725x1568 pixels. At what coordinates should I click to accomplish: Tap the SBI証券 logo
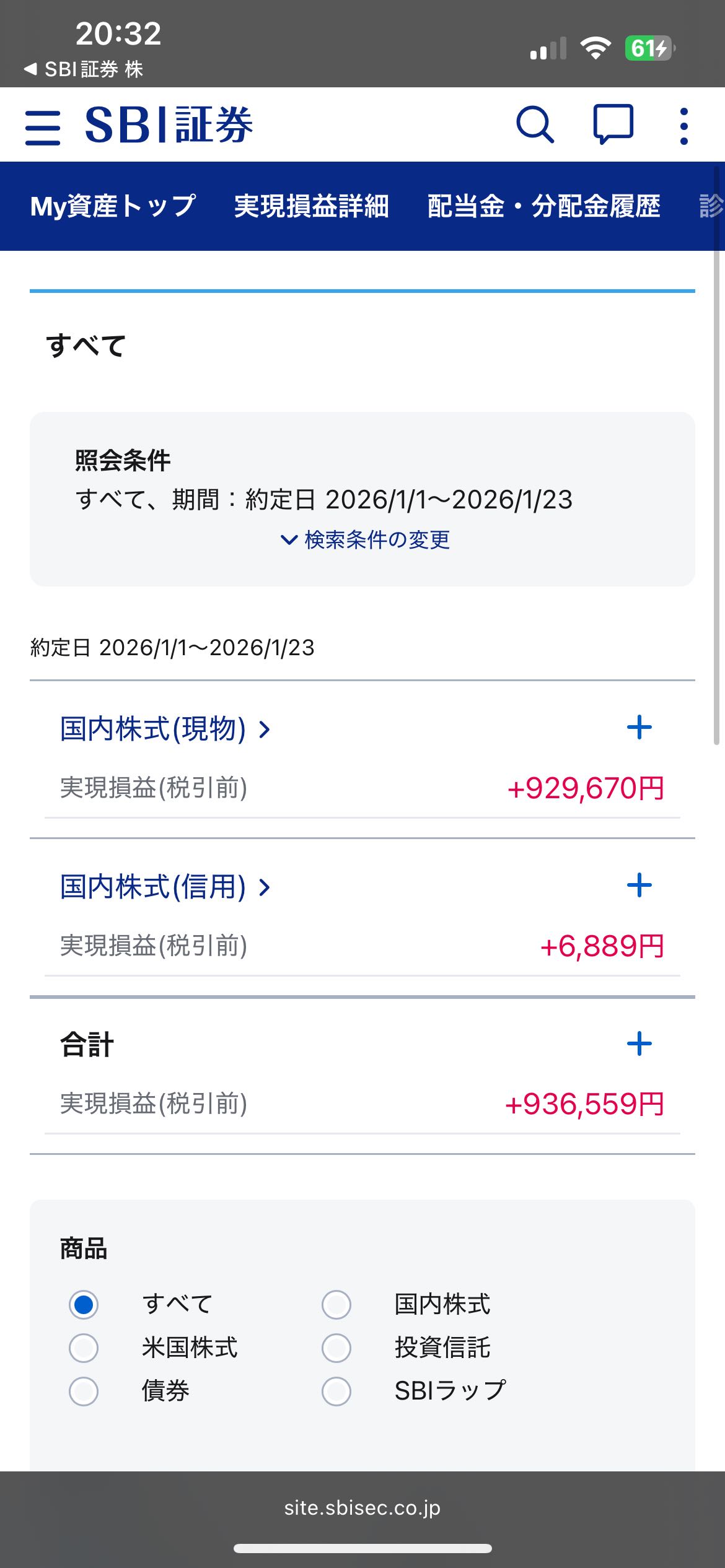(169, 125)
